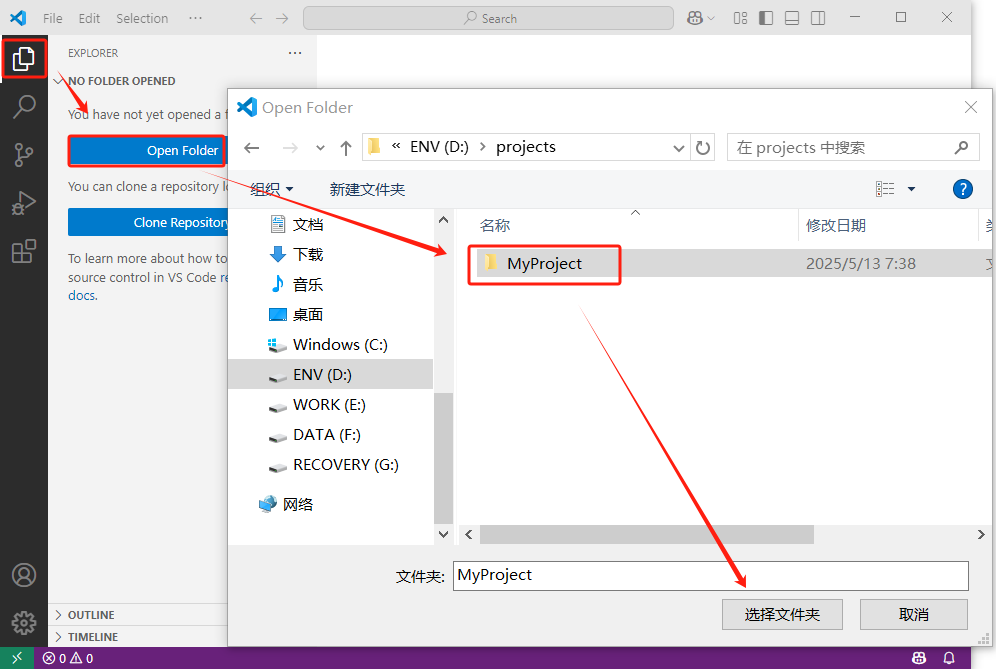Image resolution: width=996 pixels, height=669 pixels.
Task: Click ENV (D:) in the address path
Action: (x=439, y=147)
